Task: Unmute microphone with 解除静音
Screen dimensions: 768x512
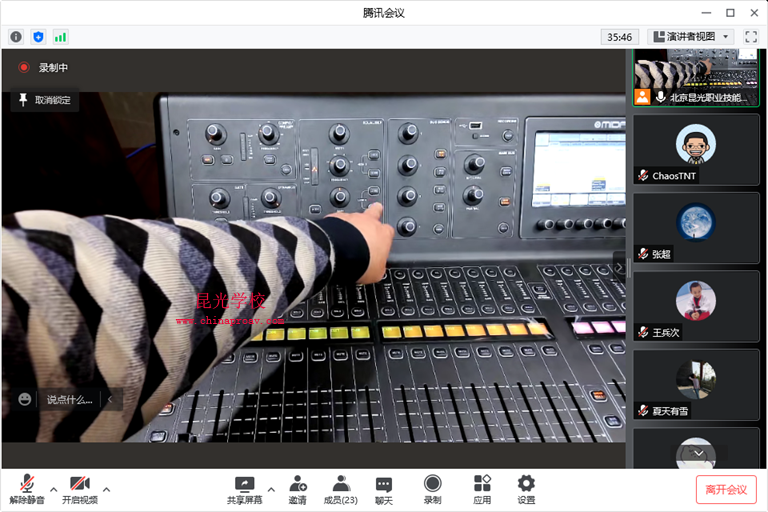Action: (27, 489)
